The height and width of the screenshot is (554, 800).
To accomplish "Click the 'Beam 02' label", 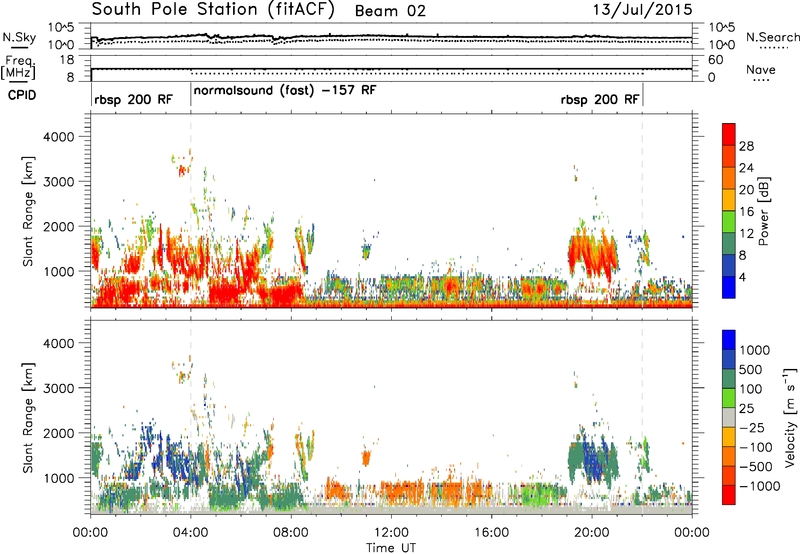I will click(390, 11).
